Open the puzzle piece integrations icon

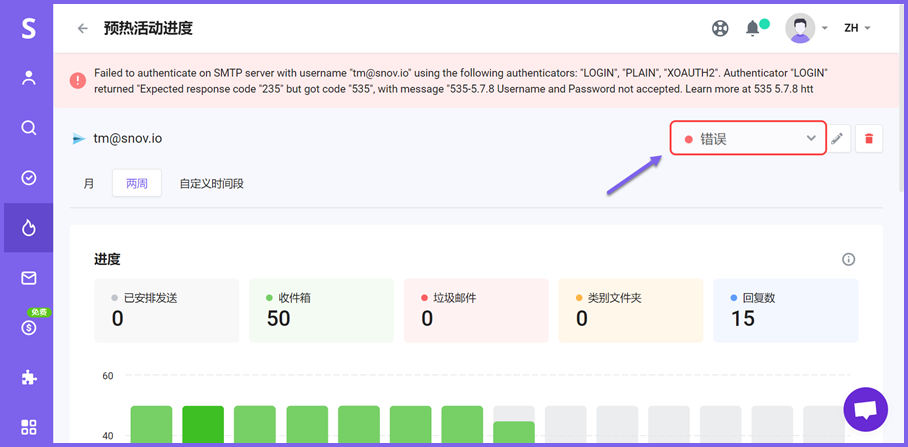coord(28,378)
